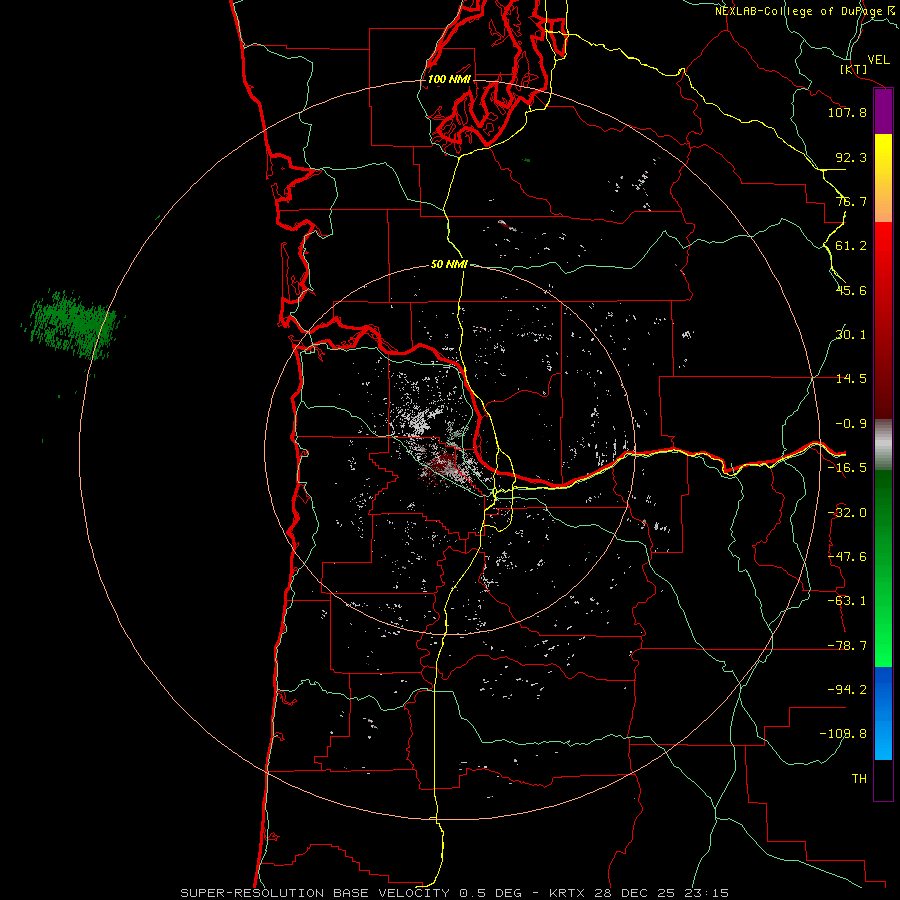Click the 92.3 legend value
Viewport: 900px width, 900px height.
click(x=851, y=157)
